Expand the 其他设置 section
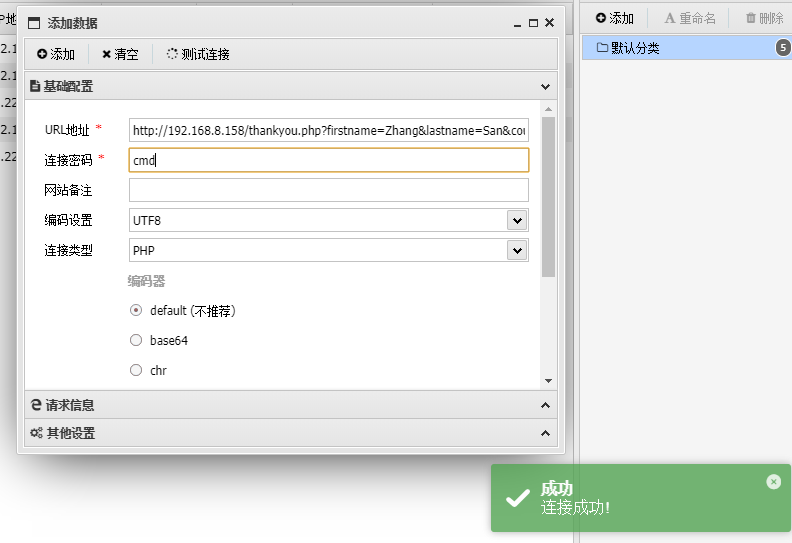The height and width of the screenshot is (543, 792). click(545, 433)
